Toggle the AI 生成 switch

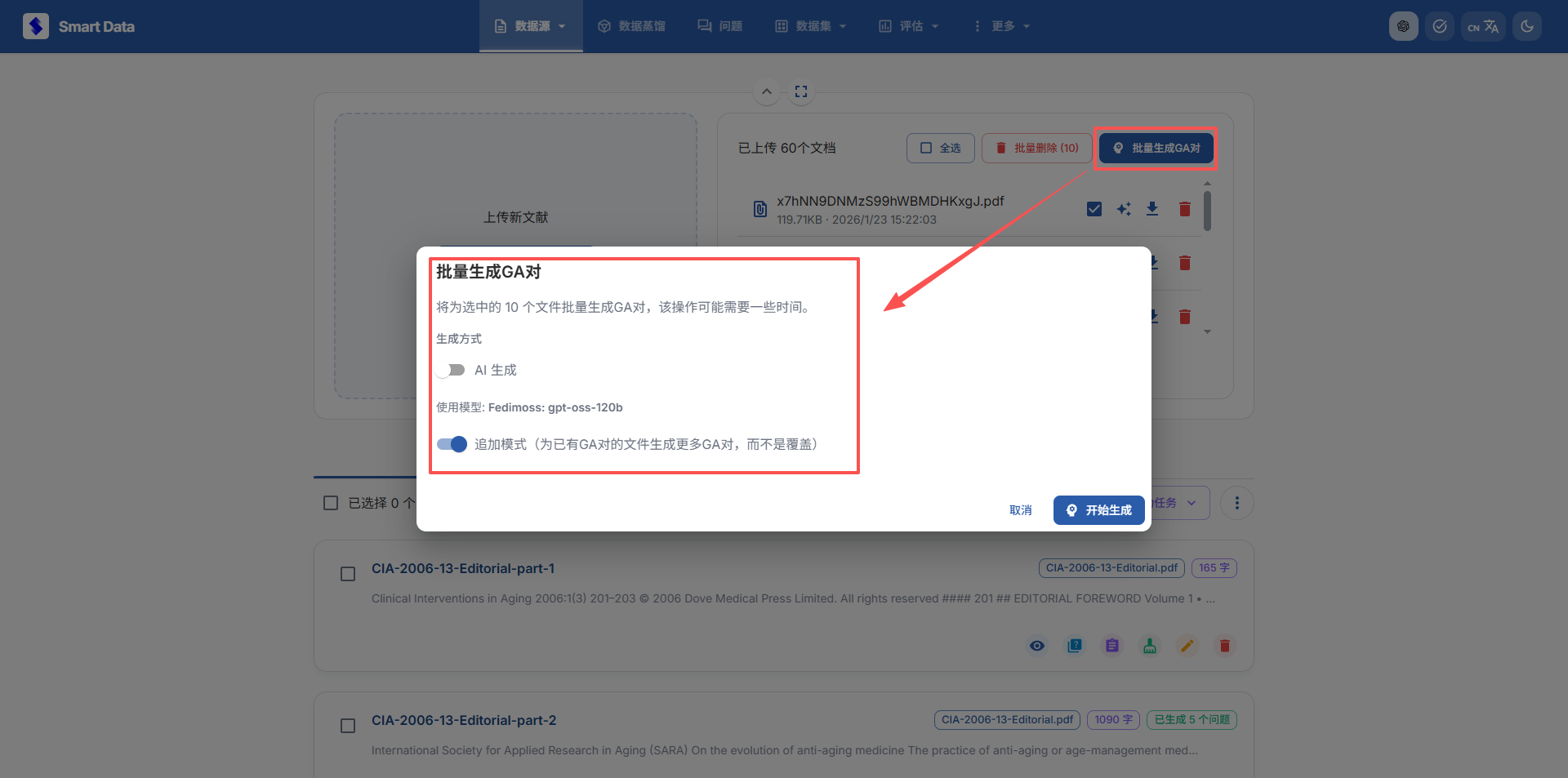(x=450, y=371)
